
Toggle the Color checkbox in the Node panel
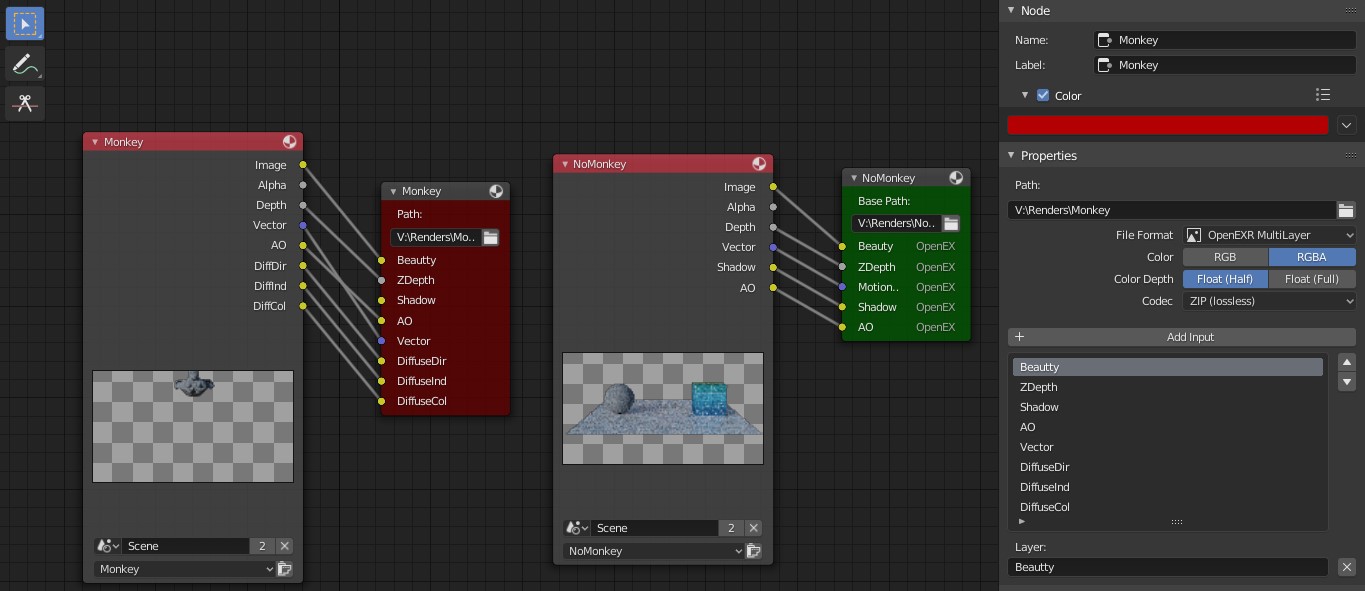(1043, 95)
